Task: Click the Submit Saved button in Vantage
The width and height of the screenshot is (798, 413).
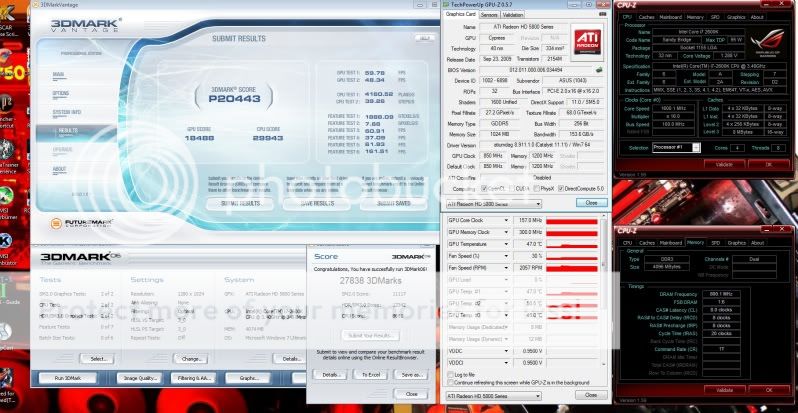Action: click(x=393, y=203)
